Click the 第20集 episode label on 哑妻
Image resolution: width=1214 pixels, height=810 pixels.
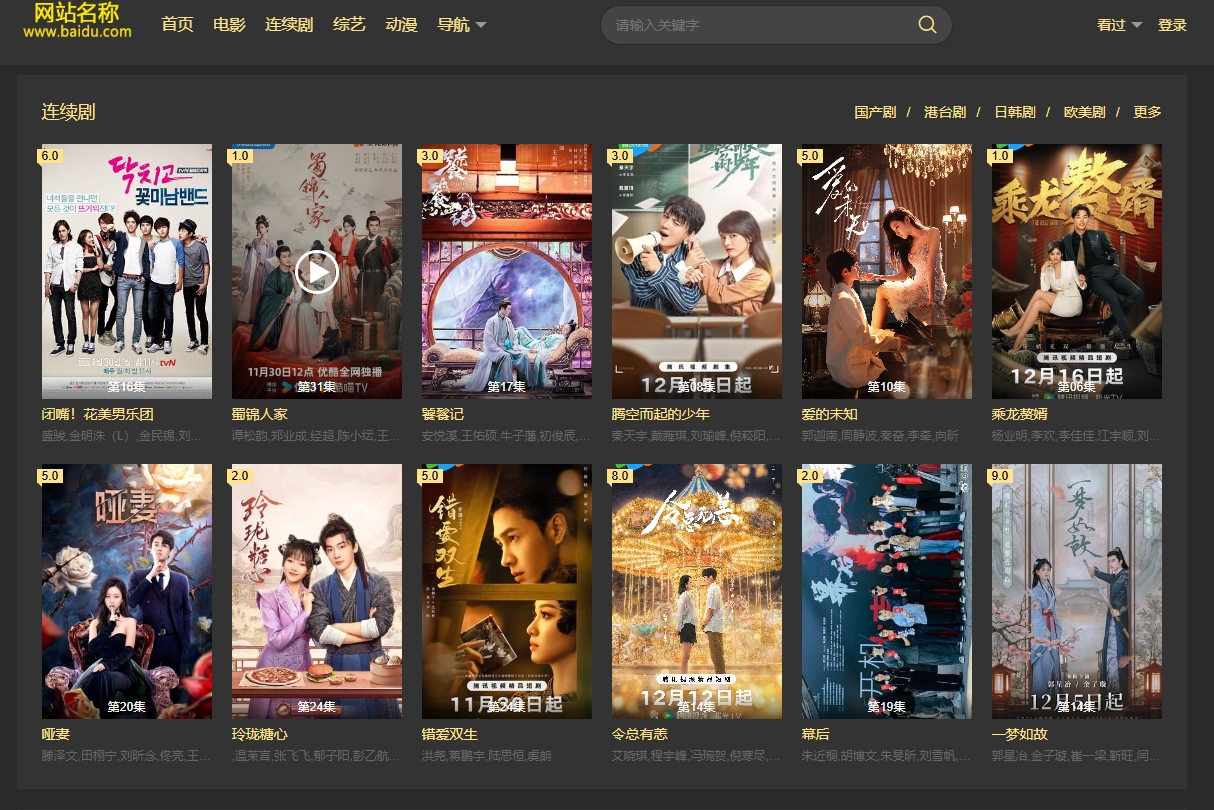pos(127,707)
